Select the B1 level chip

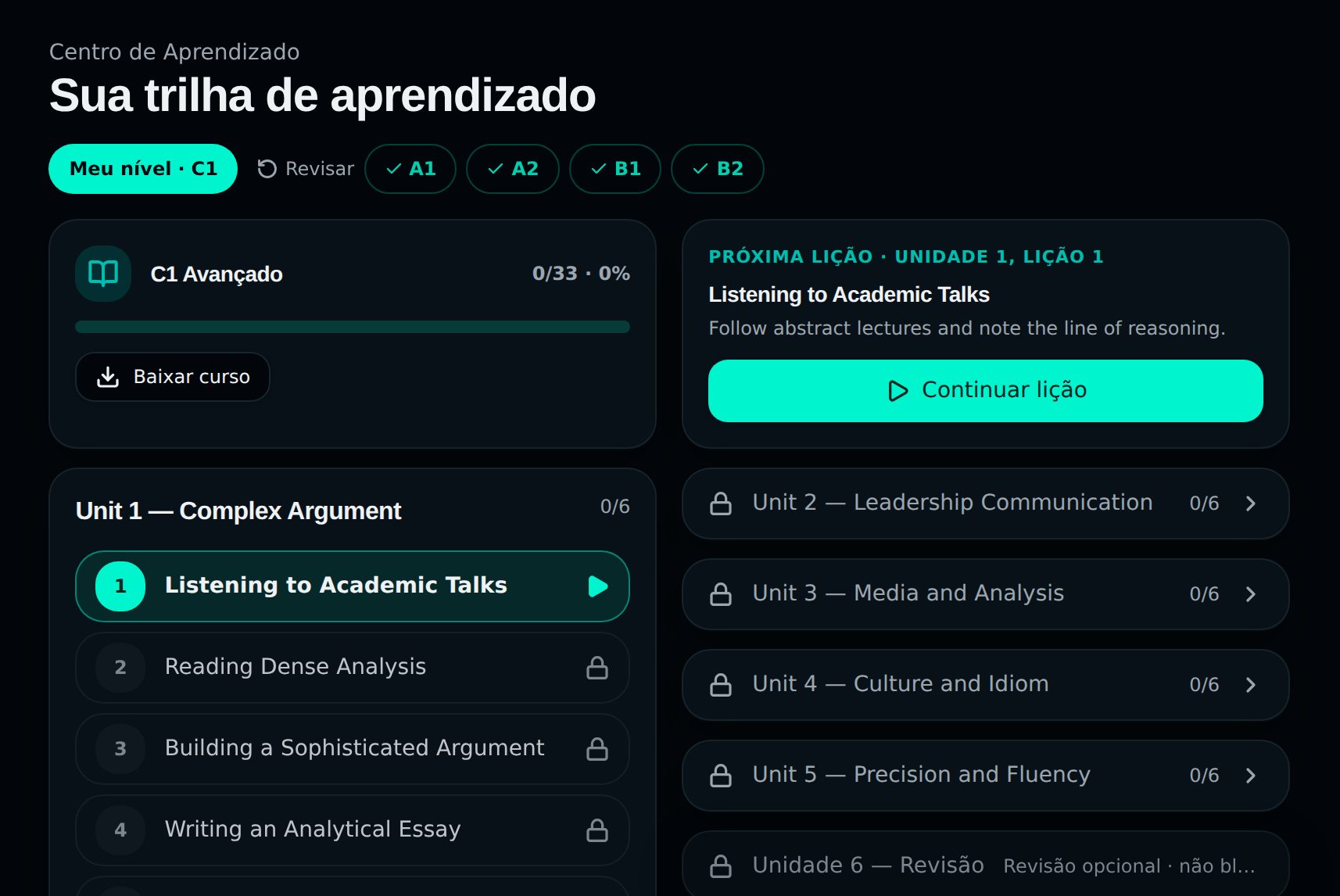pos(615,169)
